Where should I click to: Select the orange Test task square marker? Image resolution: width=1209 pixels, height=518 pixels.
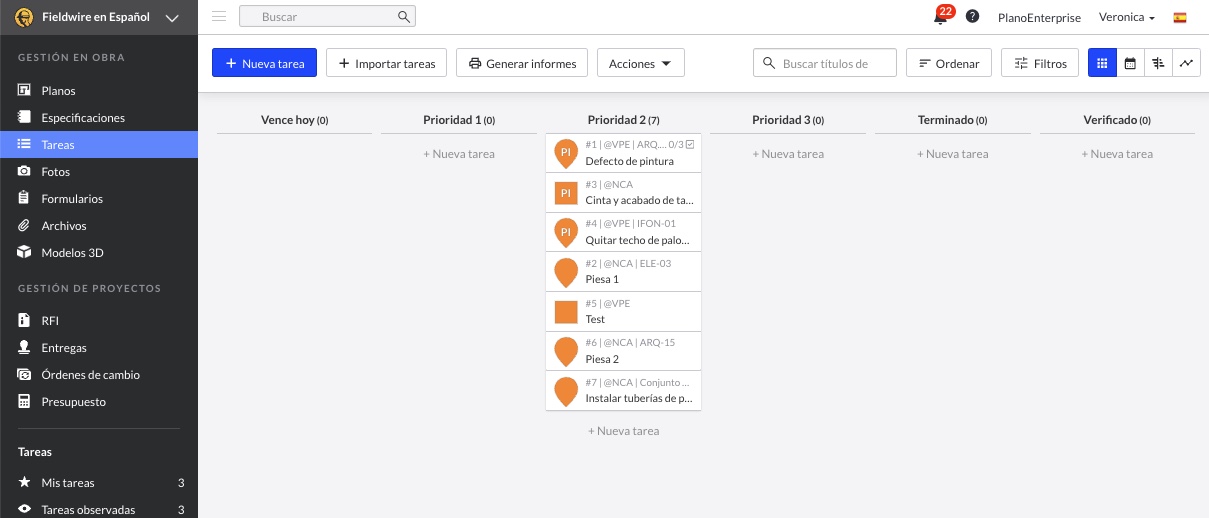[566, 312]
